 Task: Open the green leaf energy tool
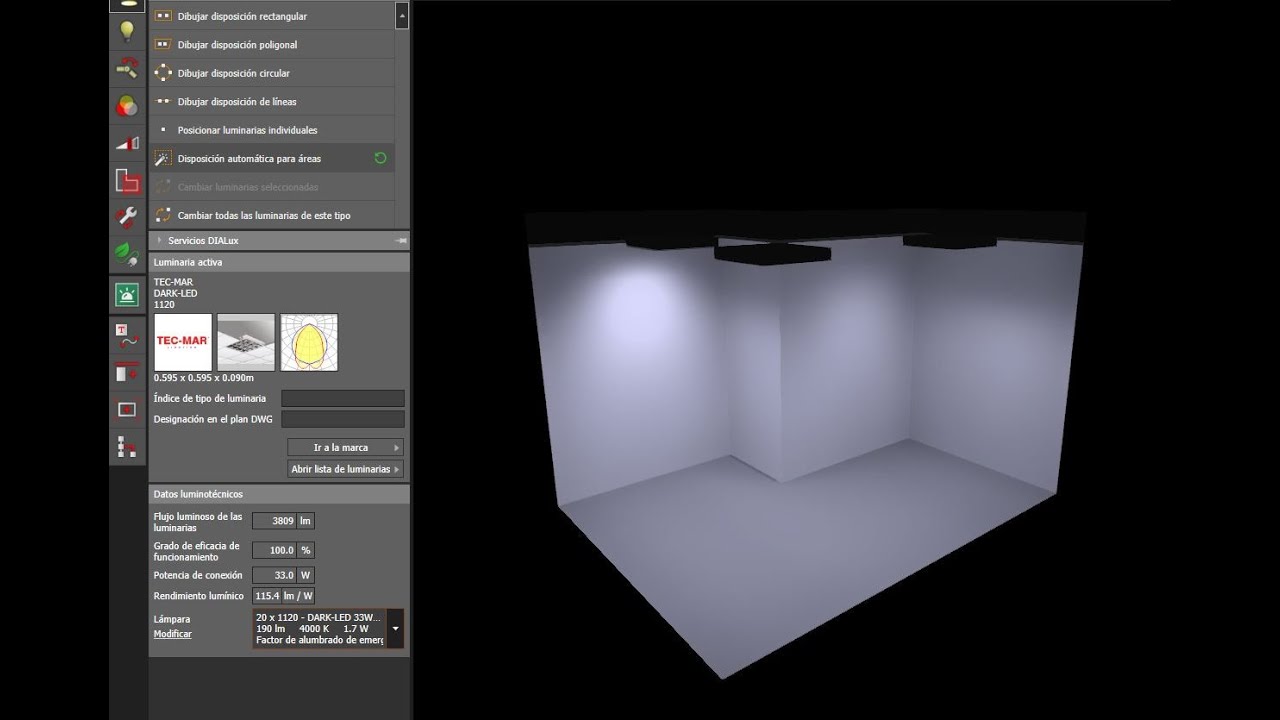point(127,255)
